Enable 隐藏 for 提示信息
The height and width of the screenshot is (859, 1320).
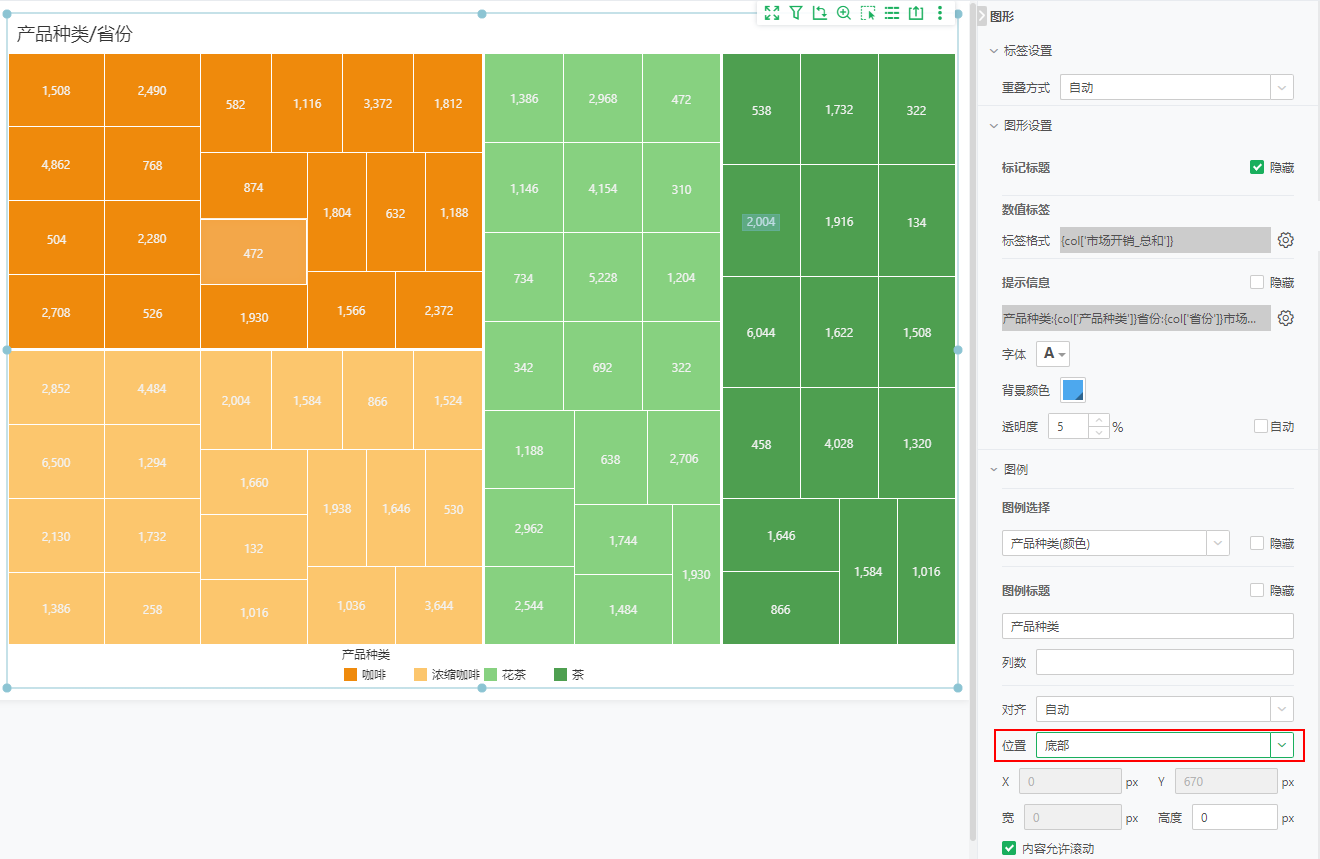click(1257, 282)
